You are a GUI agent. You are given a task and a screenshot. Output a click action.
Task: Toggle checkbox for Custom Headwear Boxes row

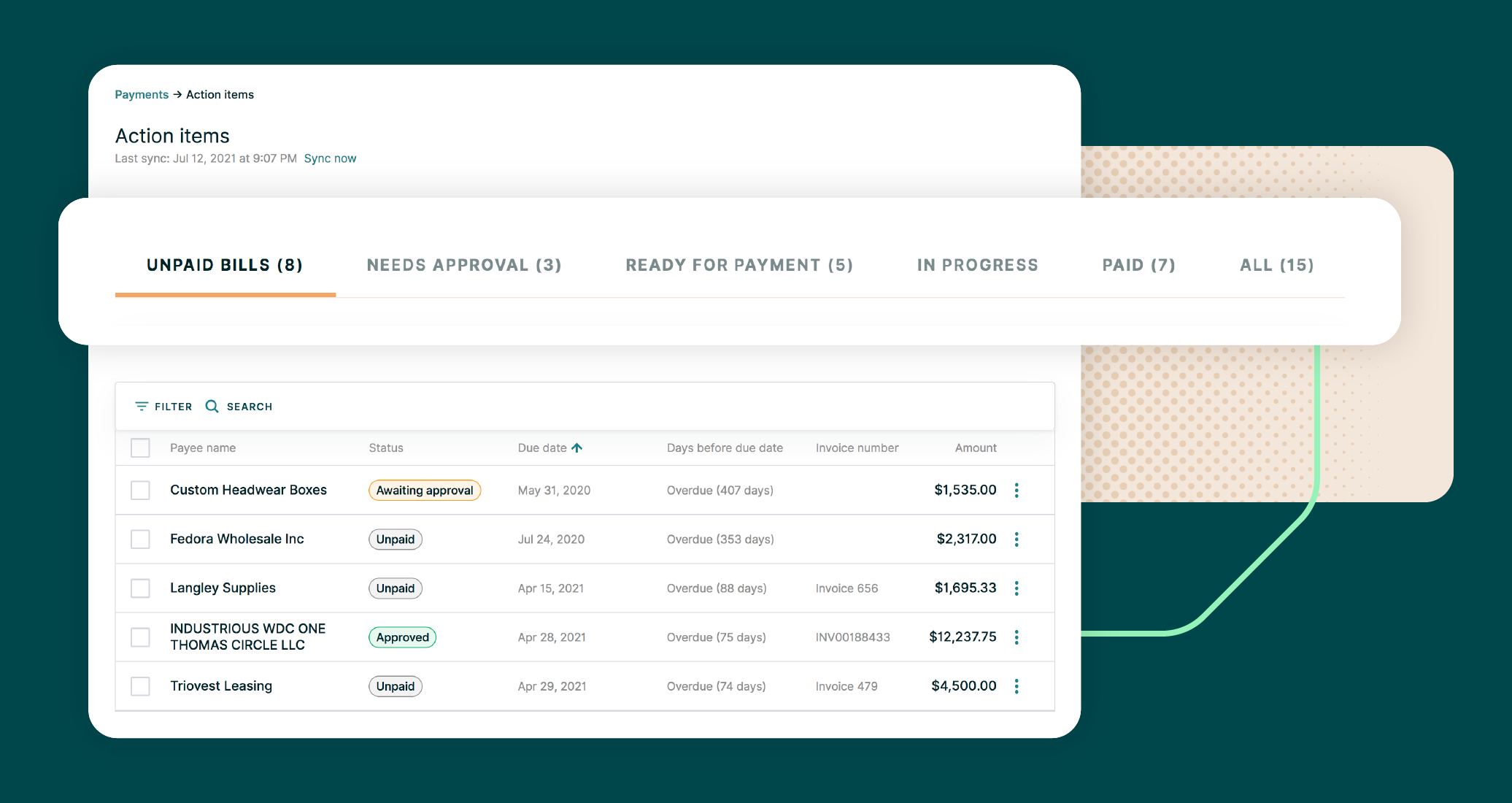pos(140,490)
